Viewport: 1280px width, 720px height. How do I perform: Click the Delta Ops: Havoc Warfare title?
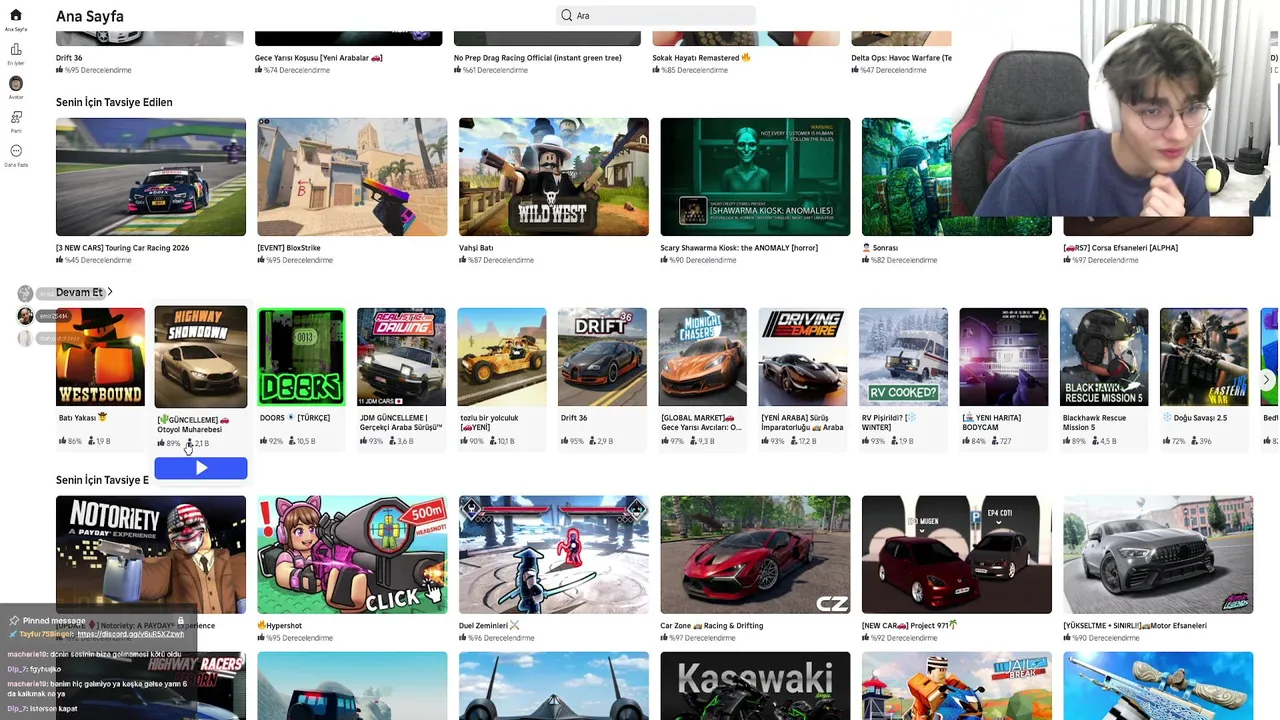click(x=901, y=58)
